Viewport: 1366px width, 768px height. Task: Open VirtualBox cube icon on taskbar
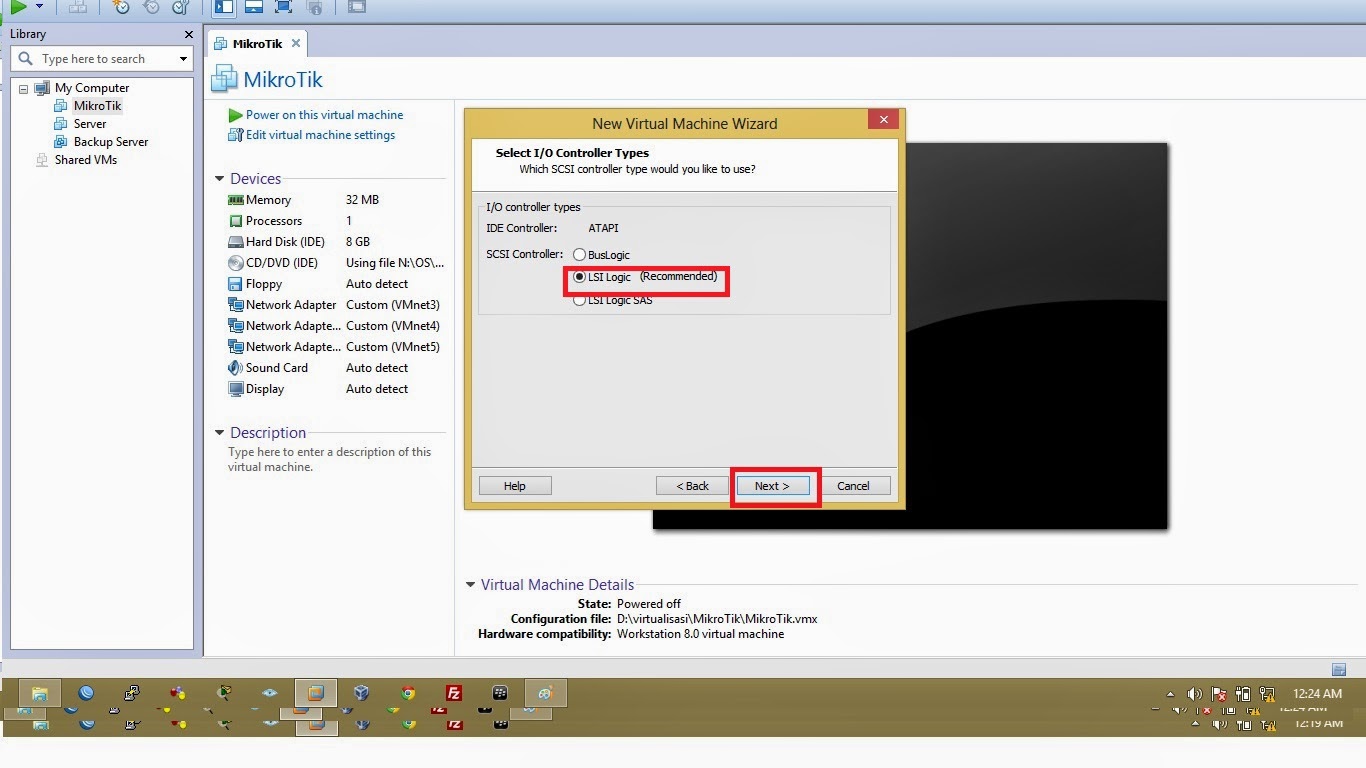coord(362,693)
